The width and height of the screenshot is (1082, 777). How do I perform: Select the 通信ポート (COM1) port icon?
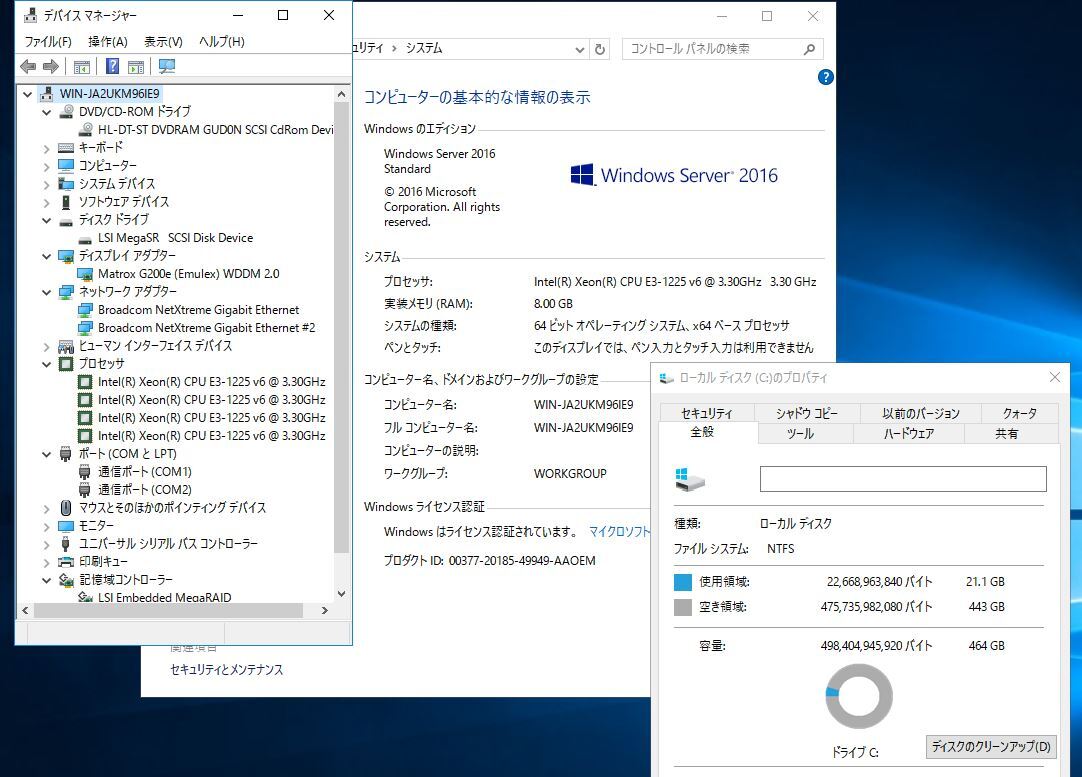(x=85, y=472)
